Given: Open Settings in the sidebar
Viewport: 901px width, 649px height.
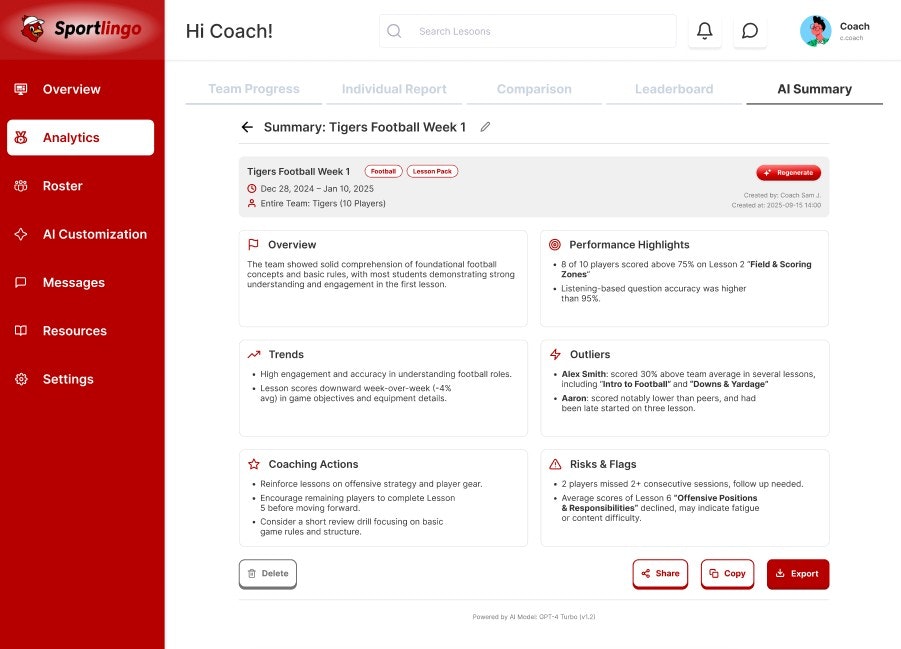Looking at the screenshot, I should [x=80, y=379].
